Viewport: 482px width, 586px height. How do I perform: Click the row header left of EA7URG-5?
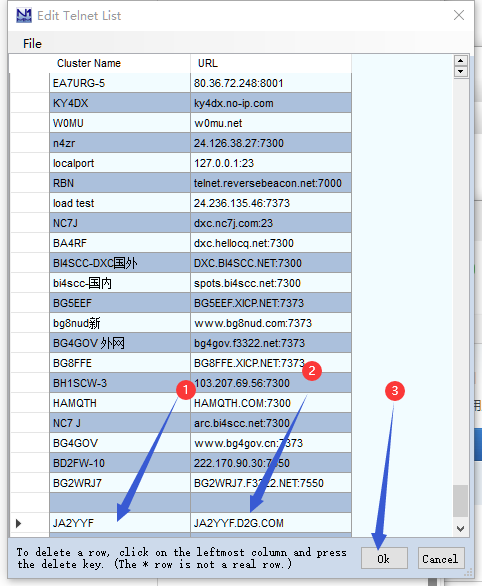pos(30,83)
